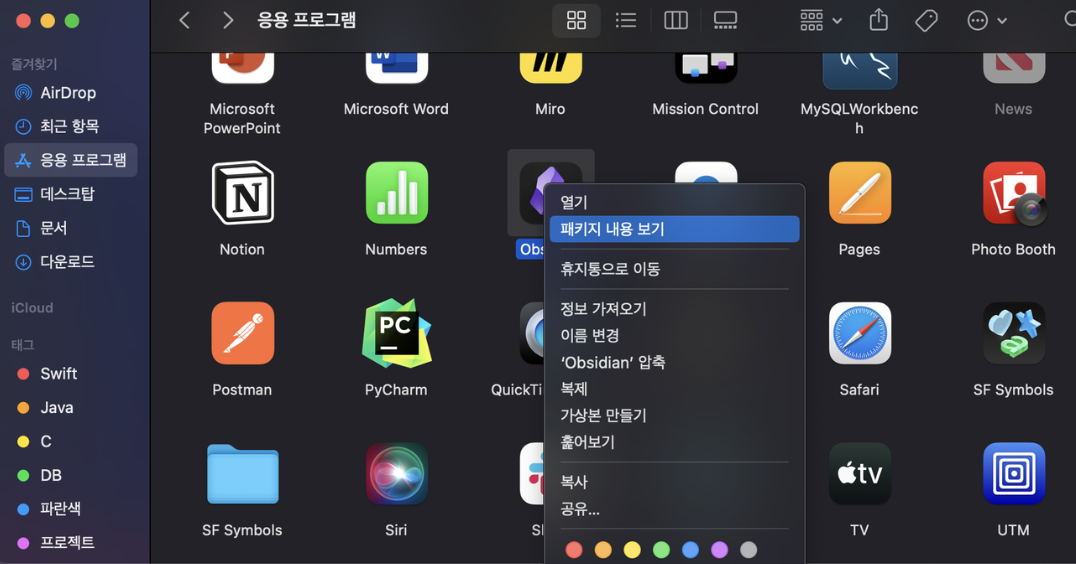The height and width of the screenshot is (564, 1076).
Task: Click the Share toolbar button
Action: tap(878, 21)
